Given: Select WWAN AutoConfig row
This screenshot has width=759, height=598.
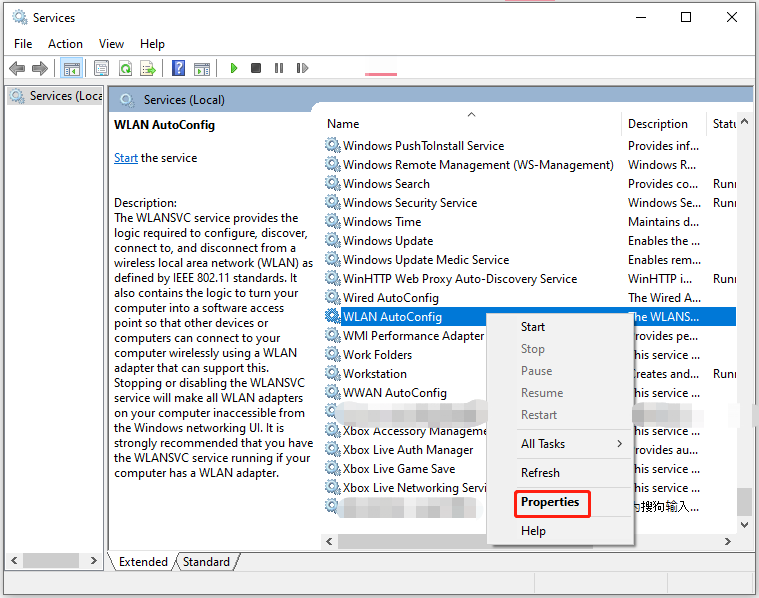Looking at the screenshot, I should [x=406, y=392].
